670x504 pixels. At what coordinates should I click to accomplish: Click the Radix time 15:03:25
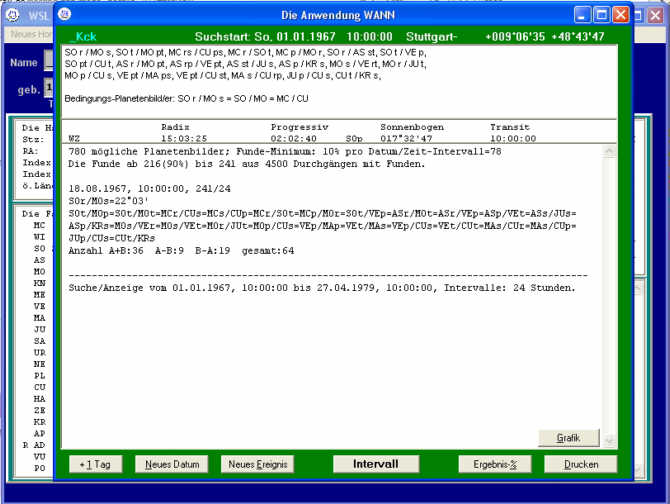click(x=184, y=138)
